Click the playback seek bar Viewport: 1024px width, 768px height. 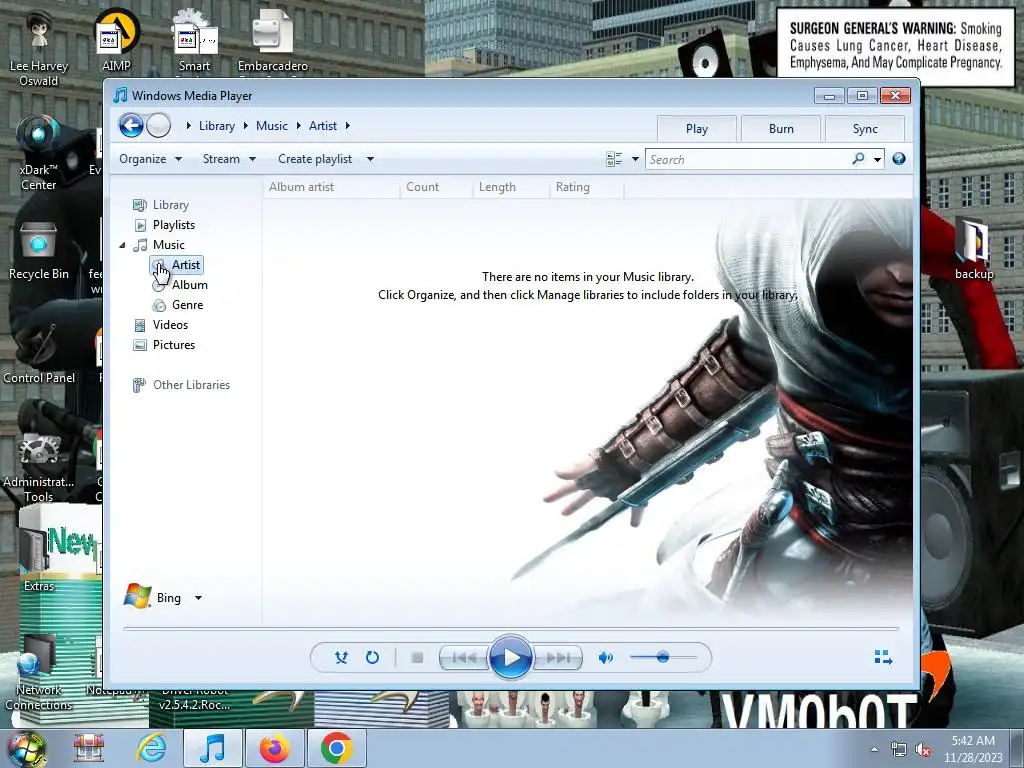click(x=511, y=628)
